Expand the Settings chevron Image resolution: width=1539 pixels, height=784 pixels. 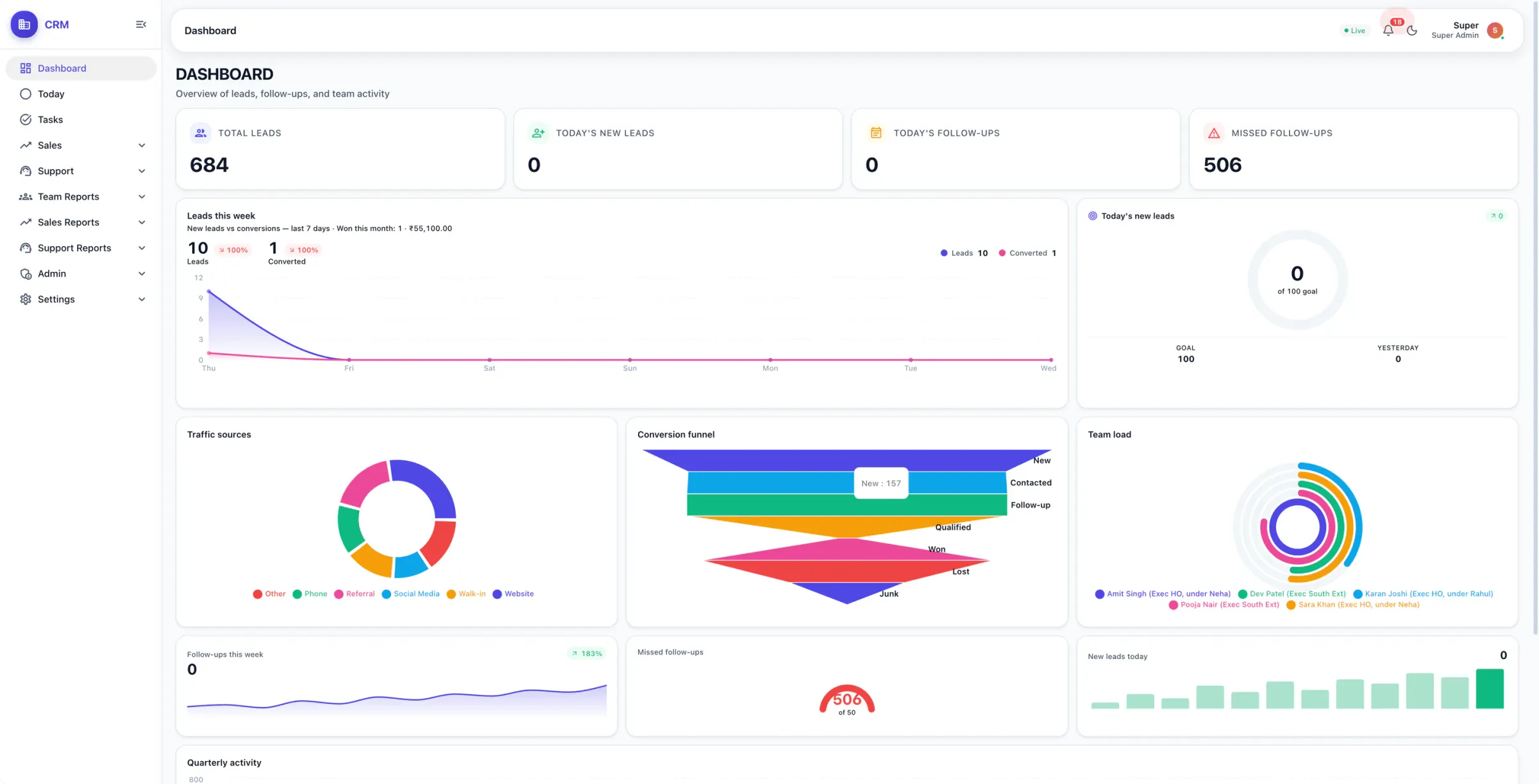click(x=142, y=299)
